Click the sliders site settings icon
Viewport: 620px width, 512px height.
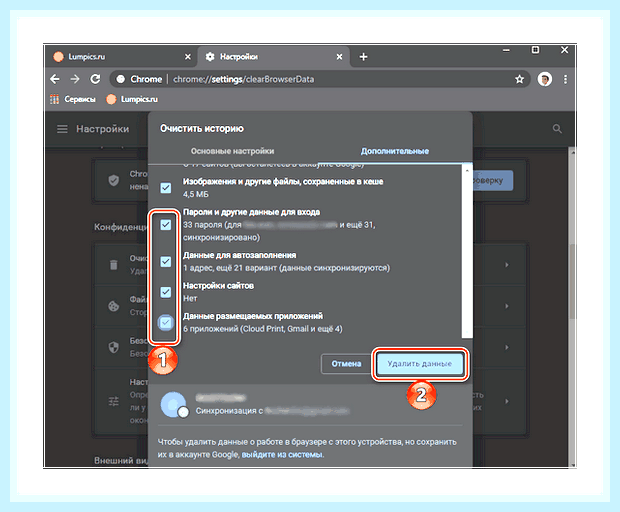tap(113, 401)
